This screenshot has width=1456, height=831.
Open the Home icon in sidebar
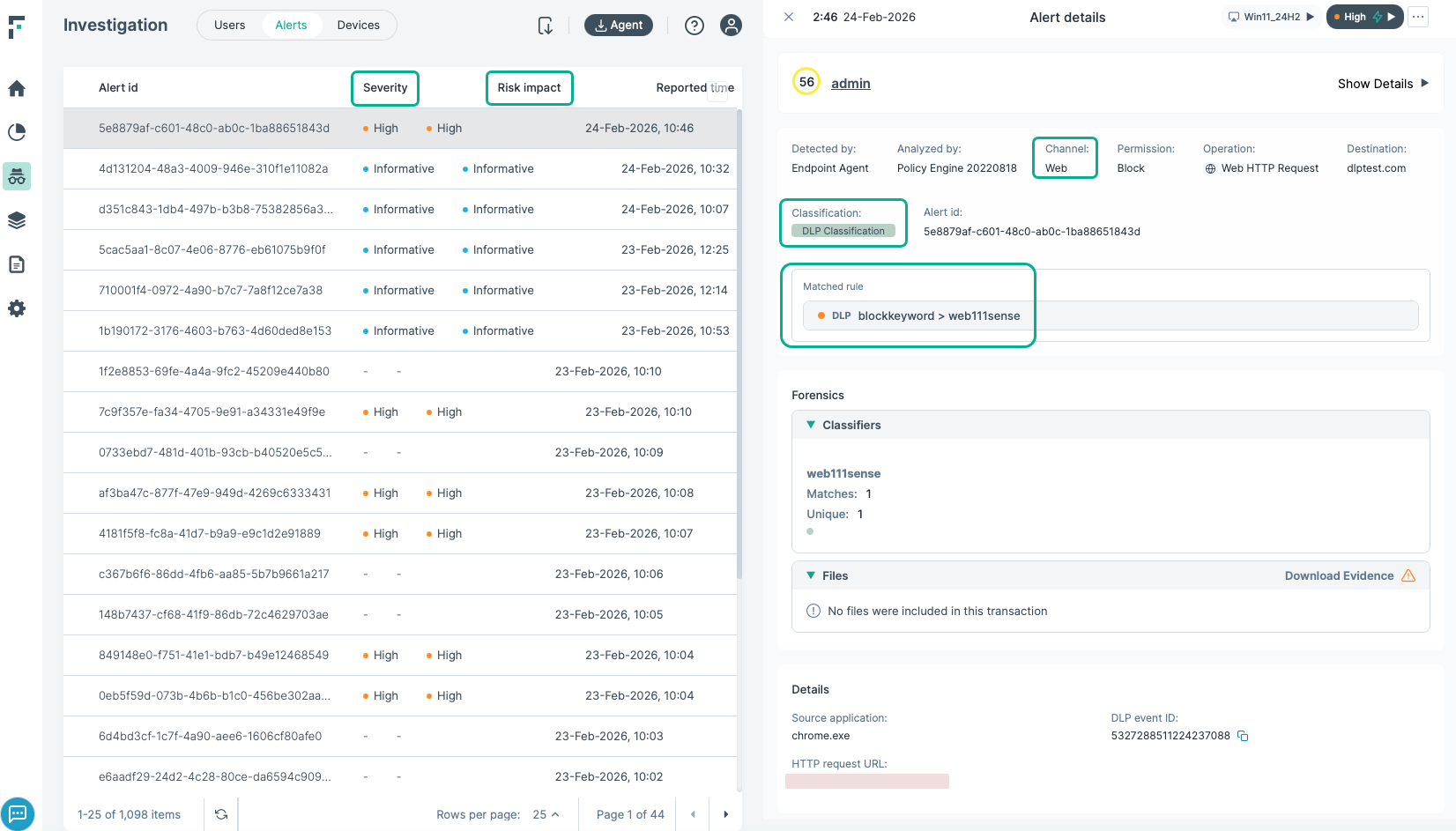coord(17,89)
